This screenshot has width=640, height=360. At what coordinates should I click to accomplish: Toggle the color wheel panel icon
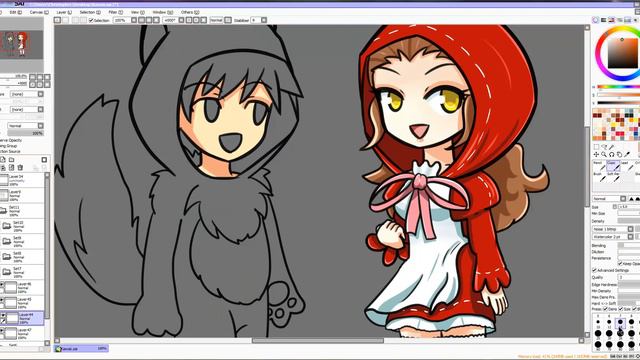pos(596,20)
